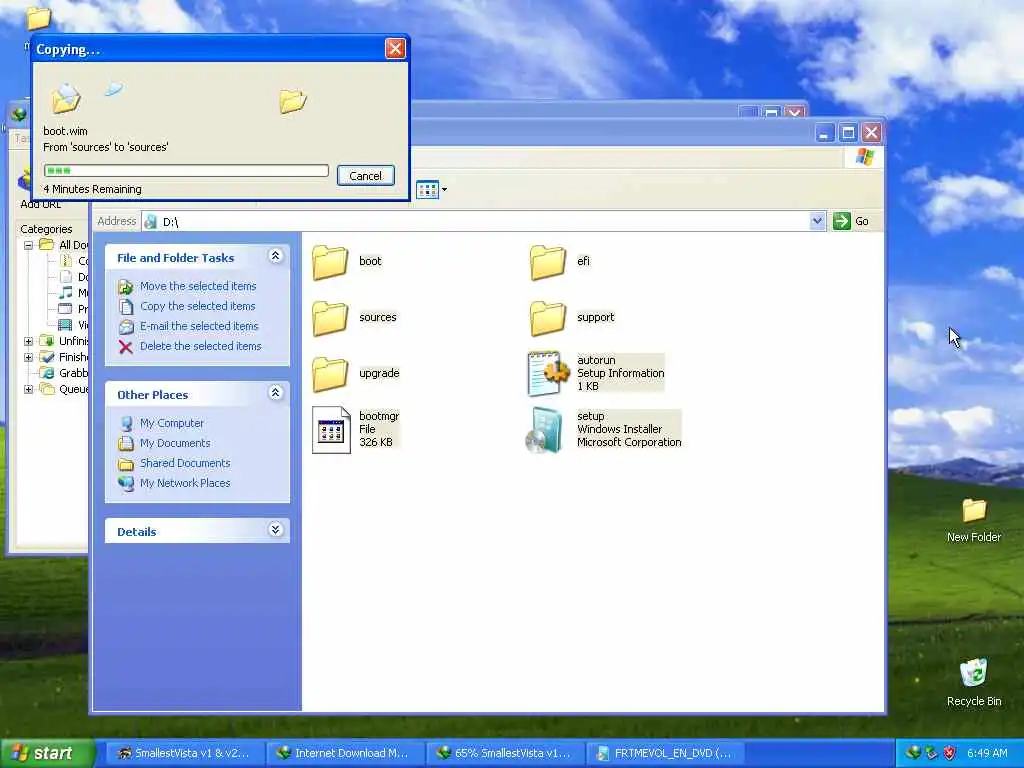Expand the Details panel

276,530
